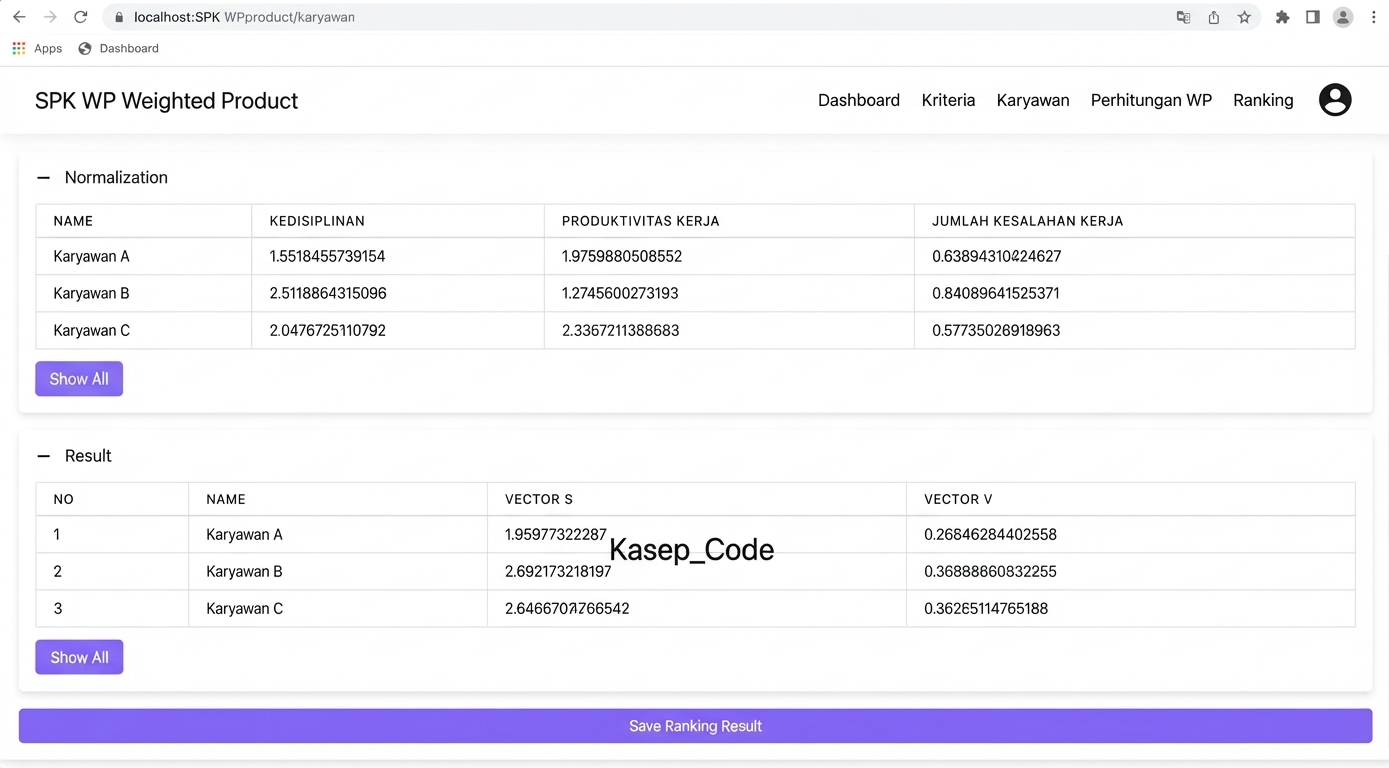Select Karyawan A in Normalization table
1389x768 pixels.
[x=91, y=256]
